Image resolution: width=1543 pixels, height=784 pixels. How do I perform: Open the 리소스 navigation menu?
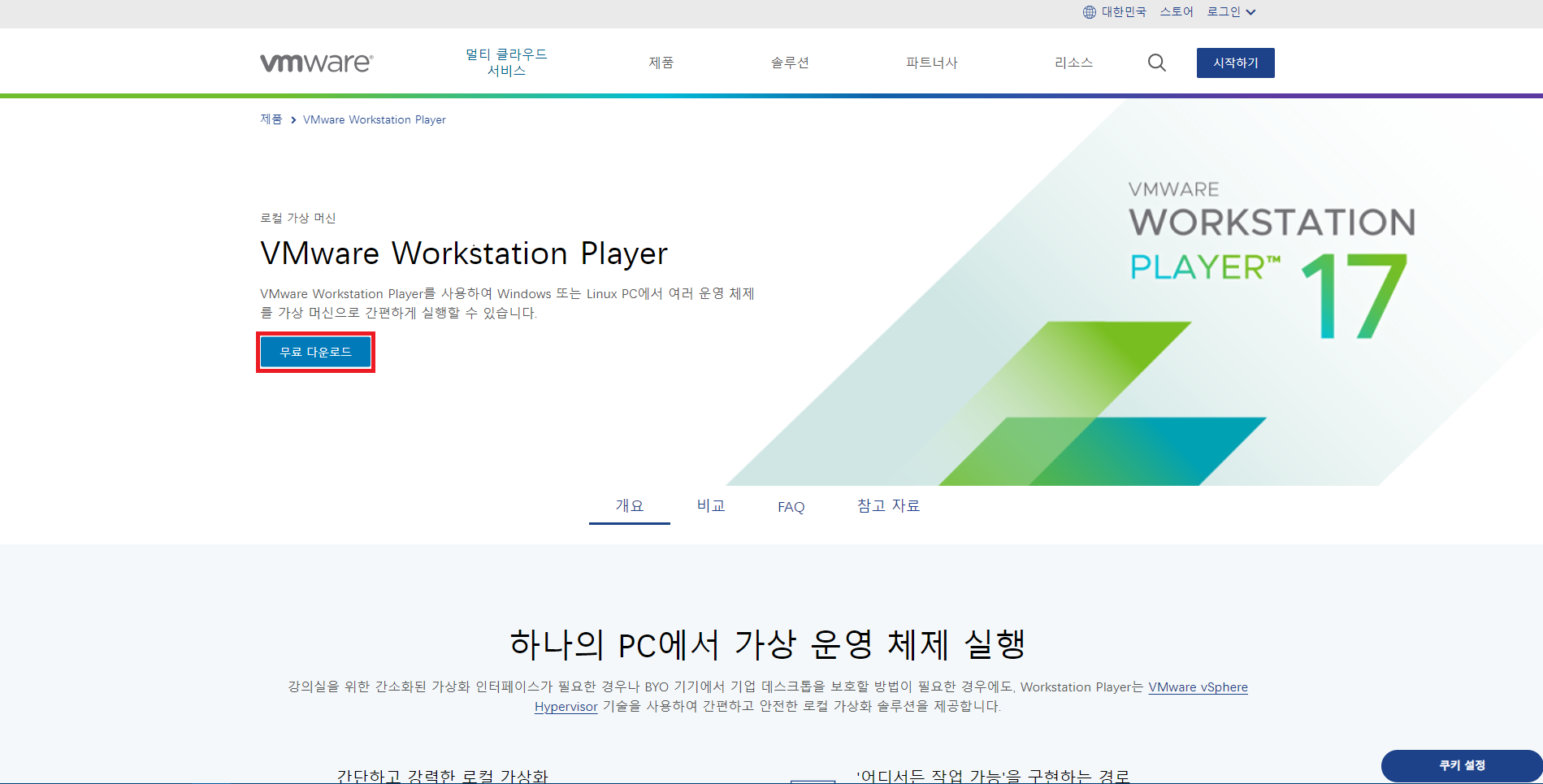point(1073,63)
